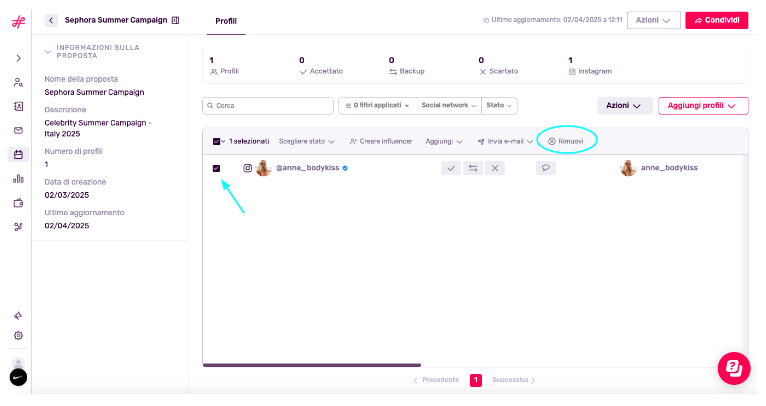
Task: Click the pink Condividi button
Action: (x=716, y=20)
